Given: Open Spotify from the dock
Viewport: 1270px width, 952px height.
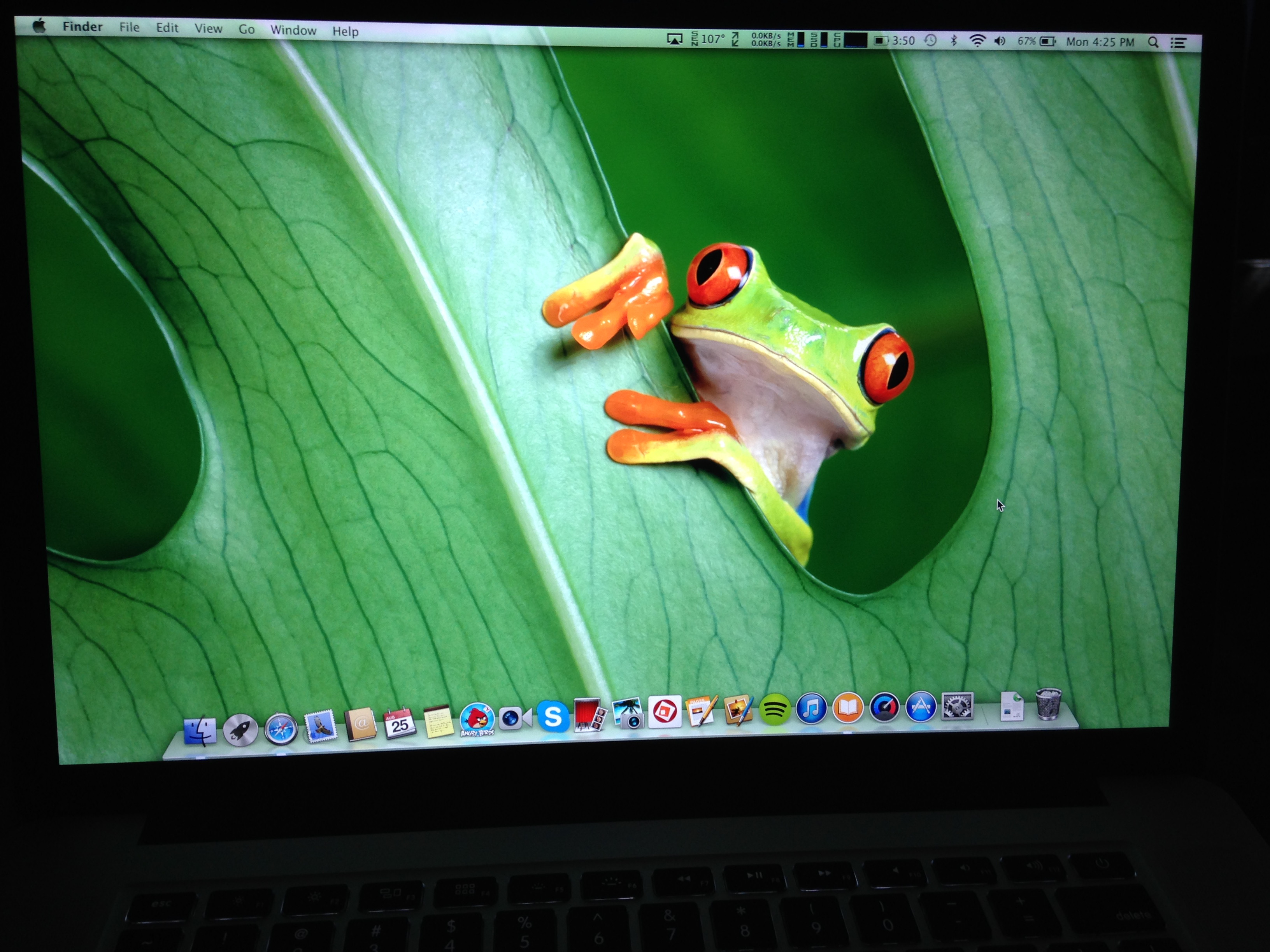Looking at the screenshot, I should 775,710.
